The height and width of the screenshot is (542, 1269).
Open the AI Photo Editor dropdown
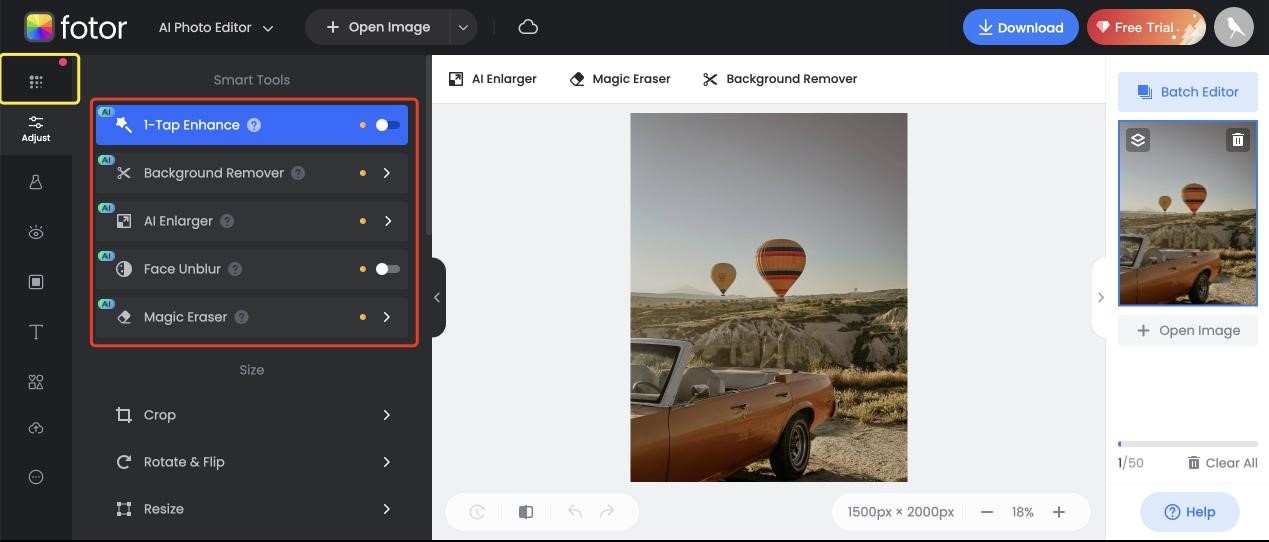[x=216, y=28]
